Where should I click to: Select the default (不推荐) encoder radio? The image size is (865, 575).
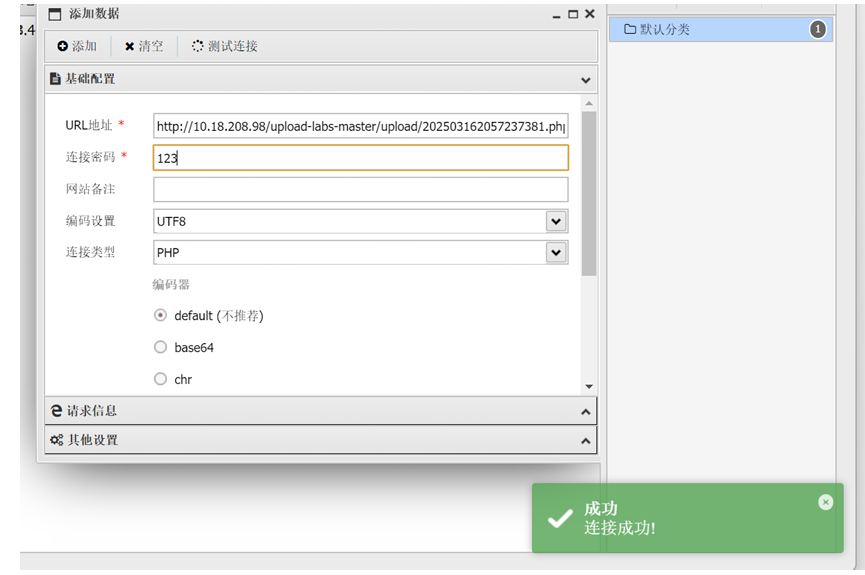coord(160,315)
